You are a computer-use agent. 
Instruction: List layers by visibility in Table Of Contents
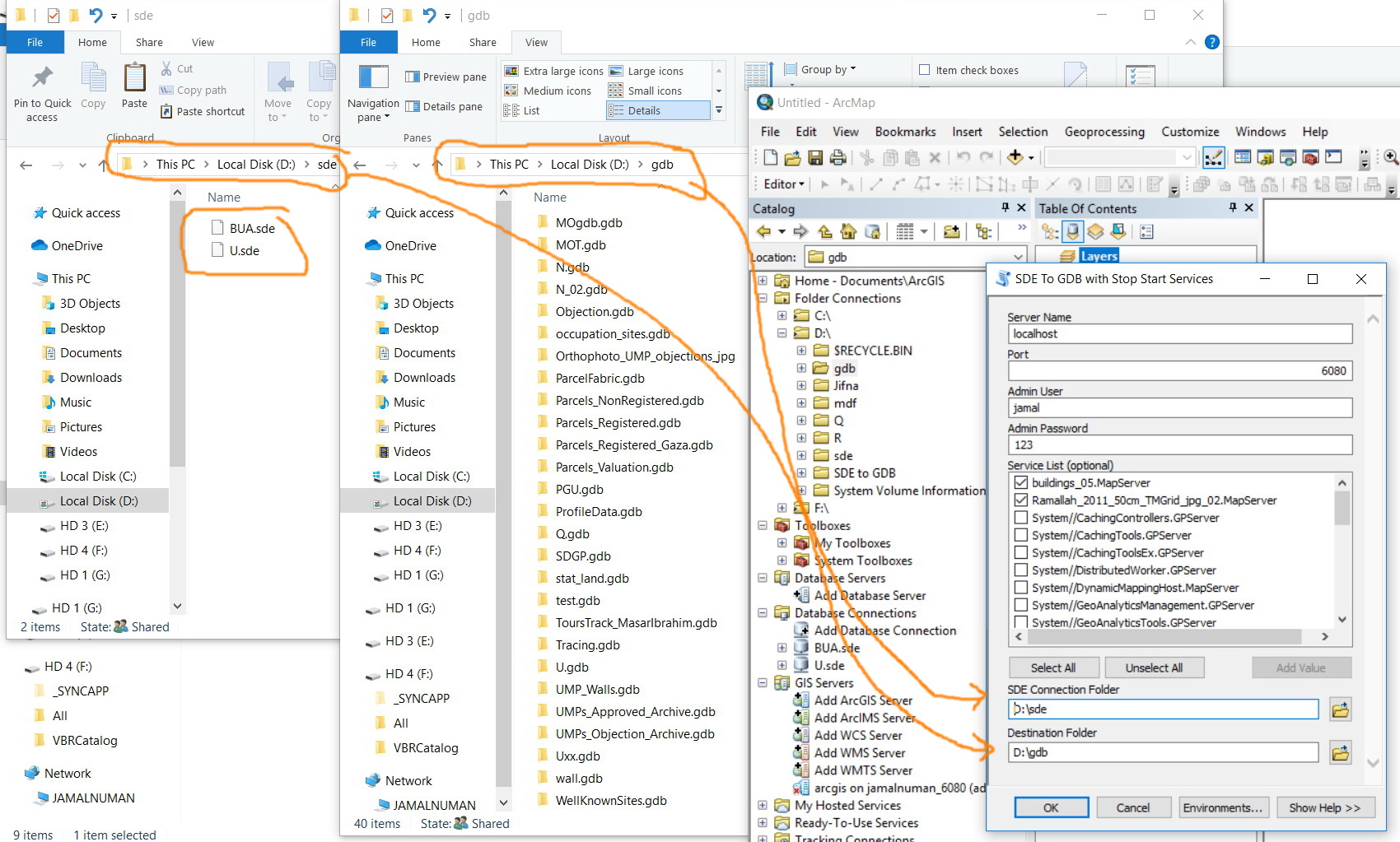pyautogui.click(x=1095, y=232)
